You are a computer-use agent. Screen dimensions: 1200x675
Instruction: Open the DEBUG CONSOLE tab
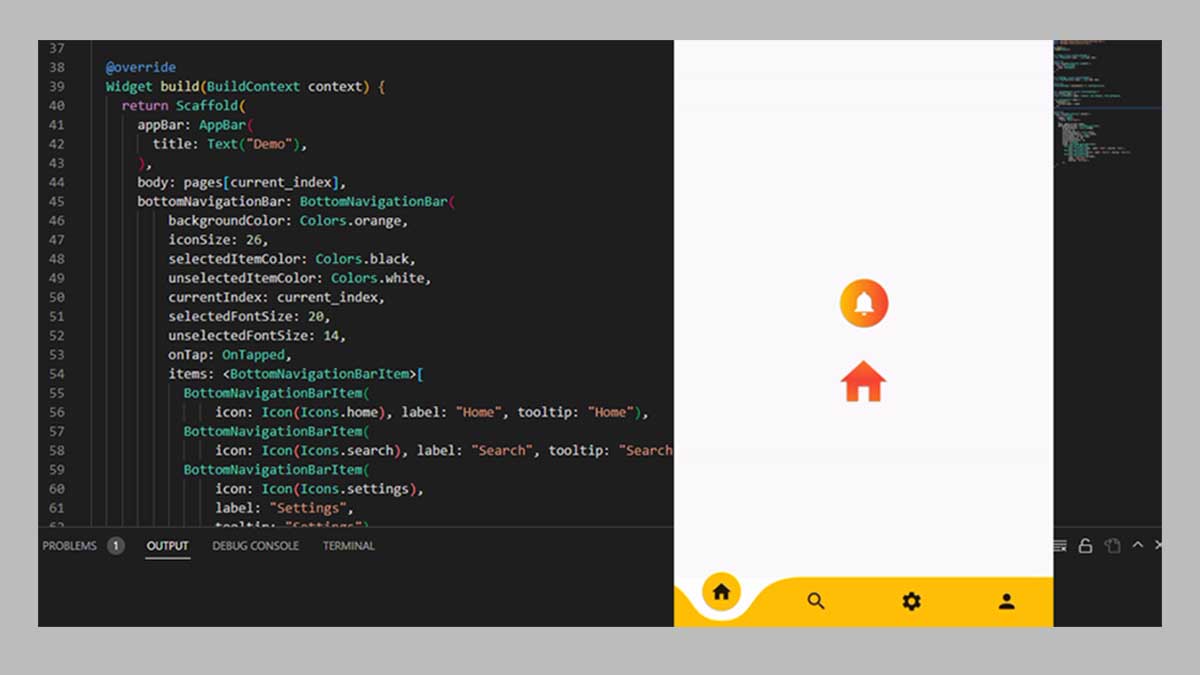(x=255, y=546)
